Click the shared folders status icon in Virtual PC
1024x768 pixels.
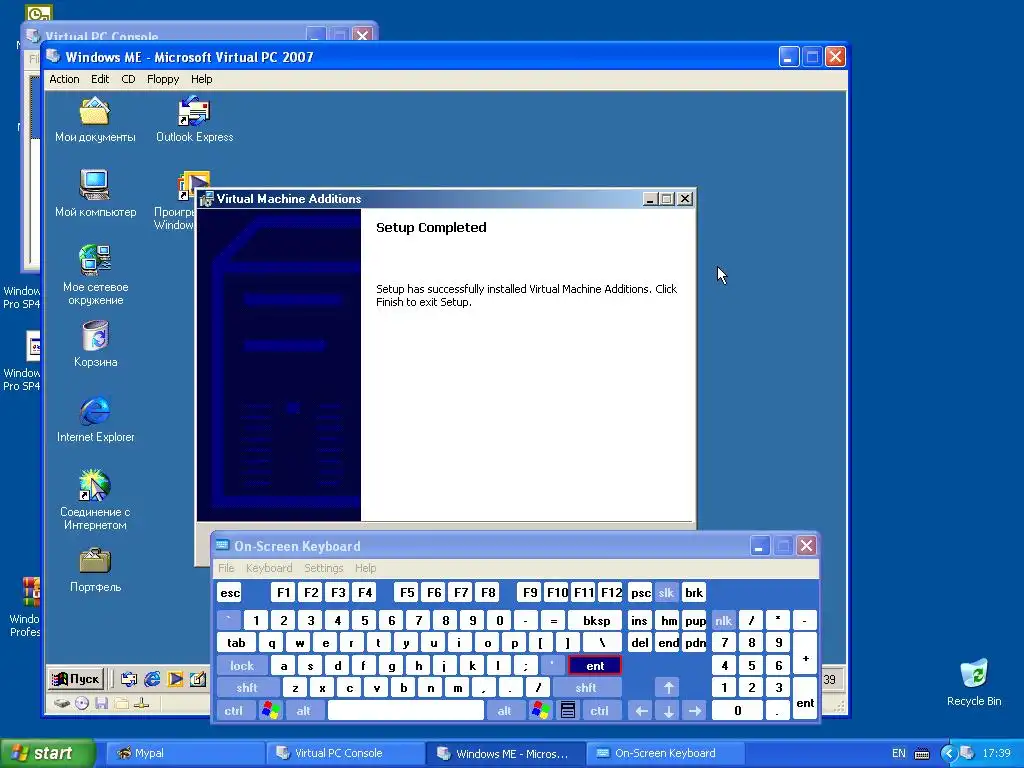point(121,703)
